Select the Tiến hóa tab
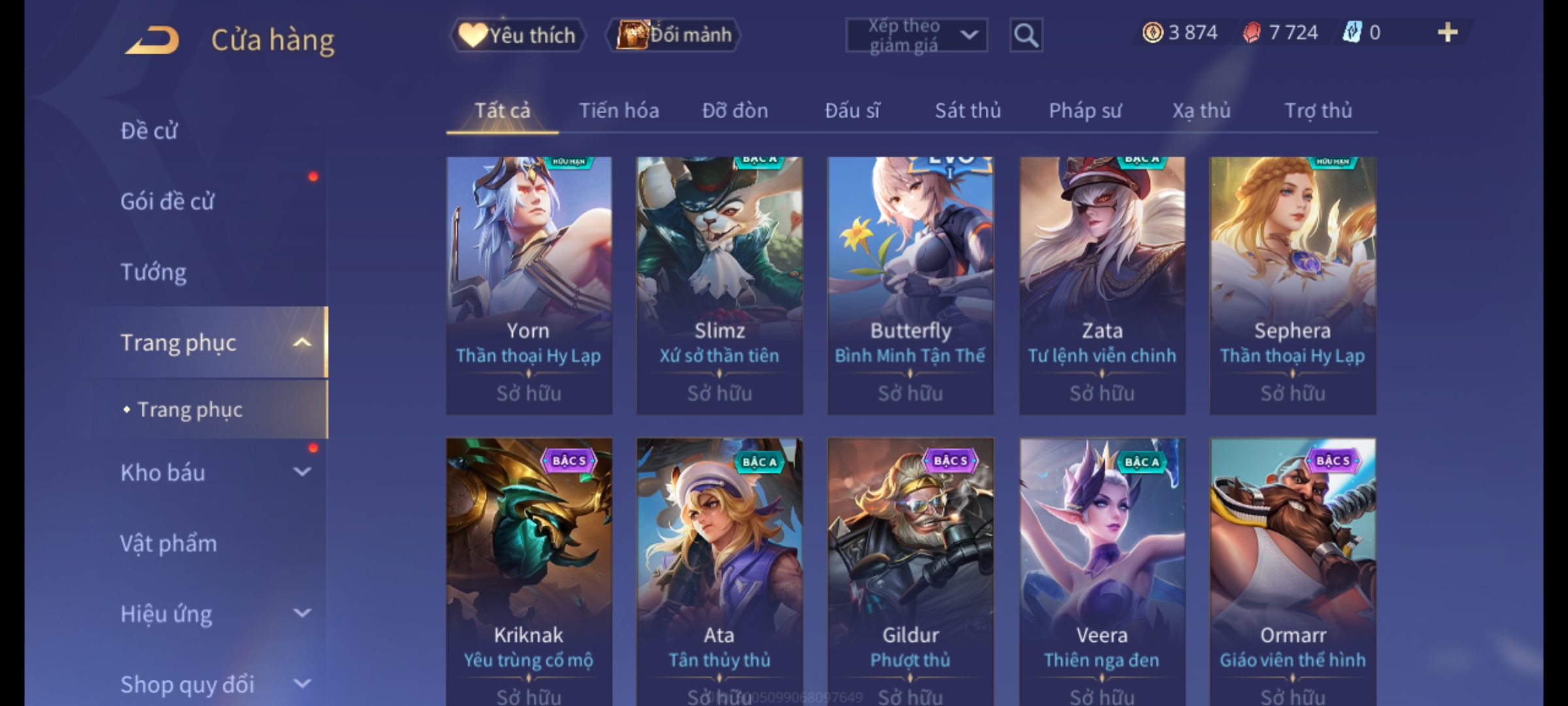The image size is (1568, 706). (x=619, y=110)
